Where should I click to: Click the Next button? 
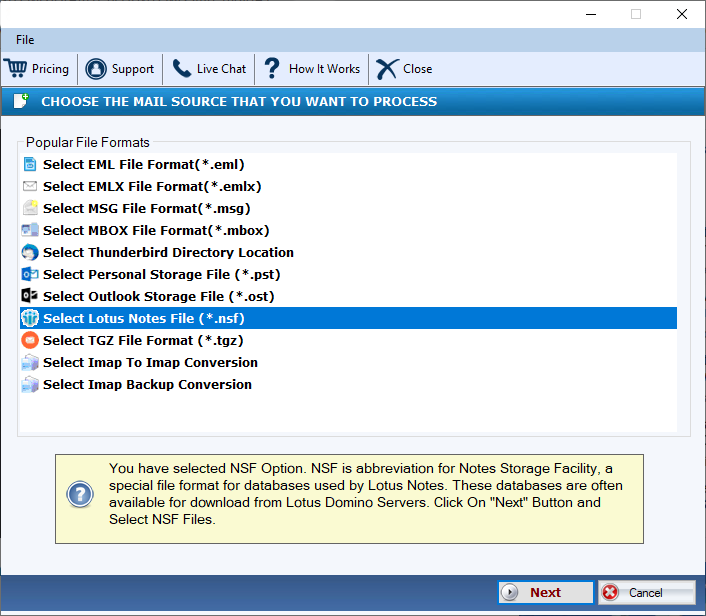tap(545, 592)
